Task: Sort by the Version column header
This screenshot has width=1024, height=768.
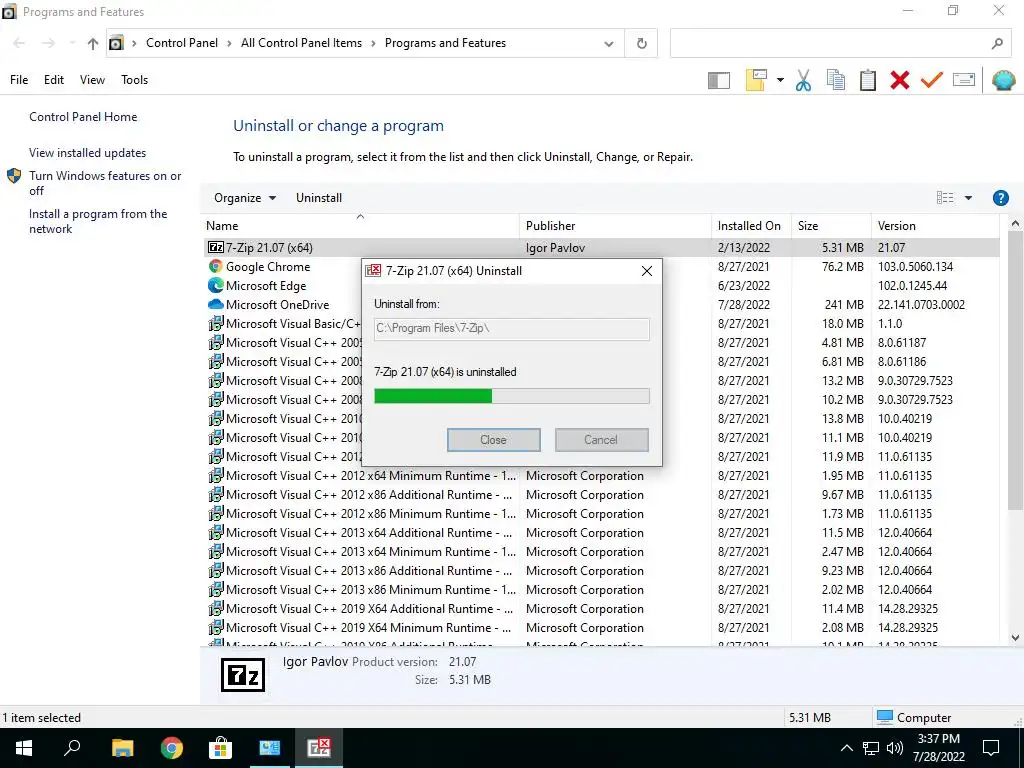Action: point(935,226)
